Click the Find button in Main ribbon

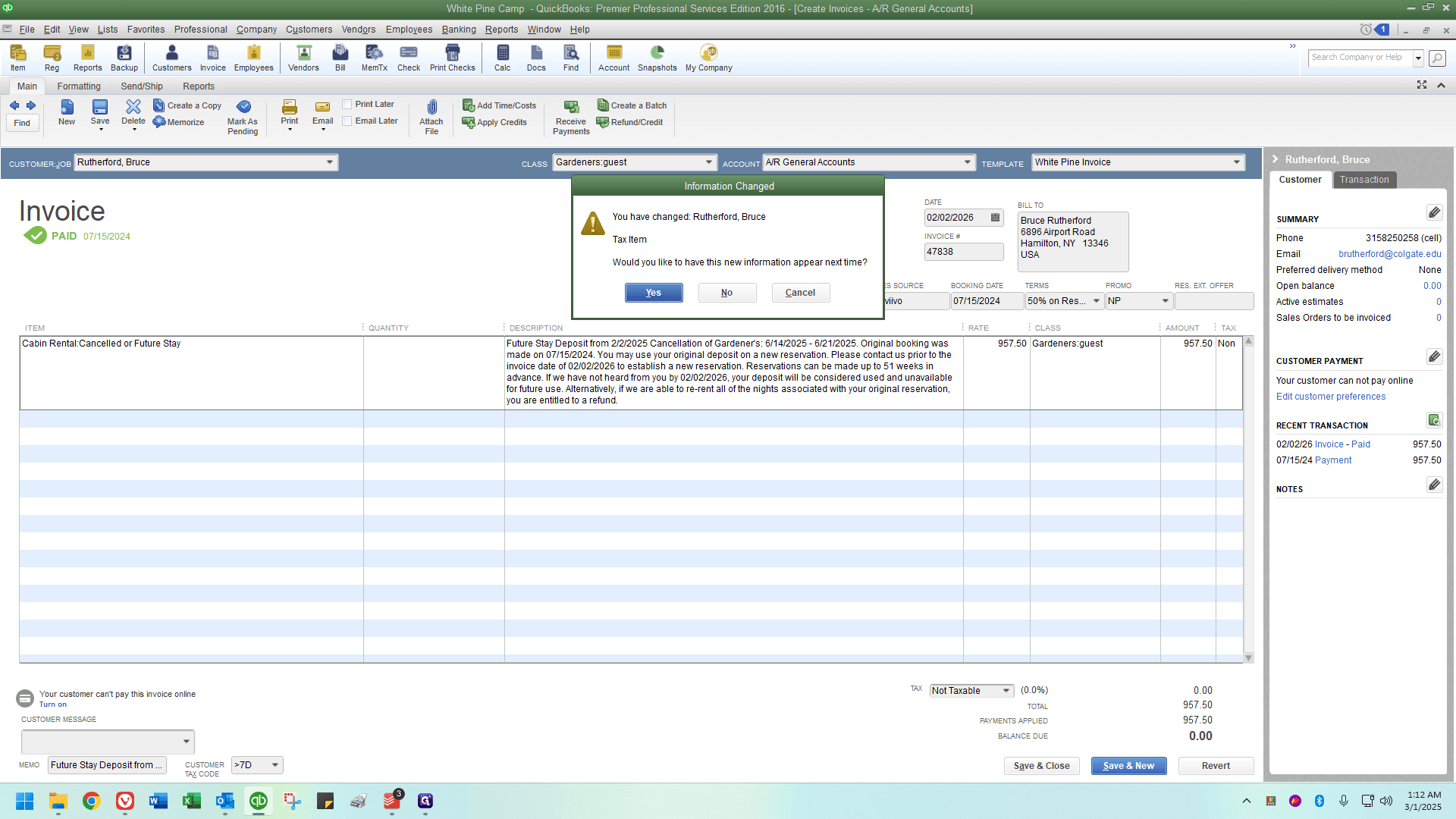[x=22, y=123]
